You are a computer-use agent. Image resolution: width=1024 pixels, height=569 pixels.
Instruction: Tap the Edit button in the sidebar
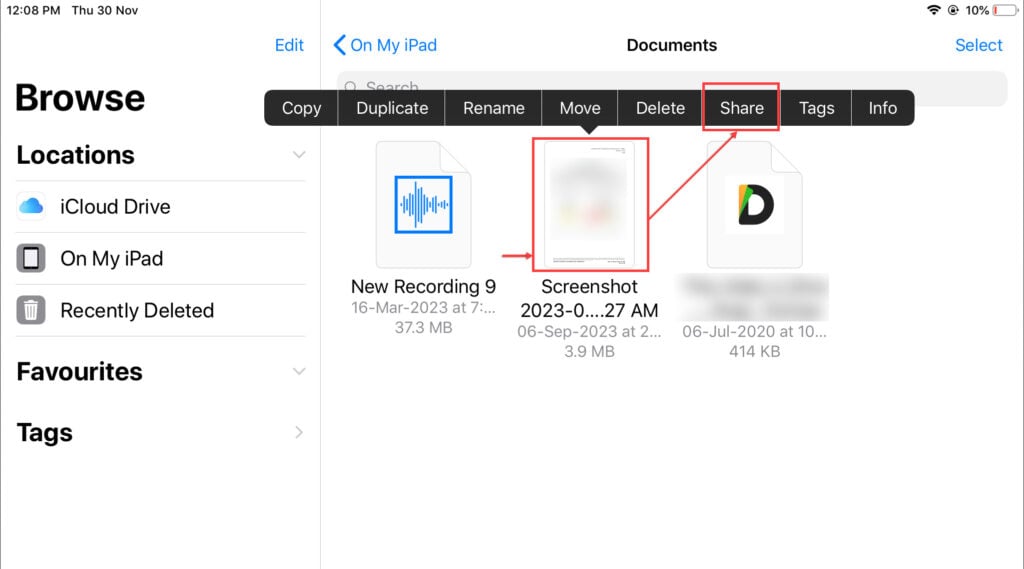(289, 45)
